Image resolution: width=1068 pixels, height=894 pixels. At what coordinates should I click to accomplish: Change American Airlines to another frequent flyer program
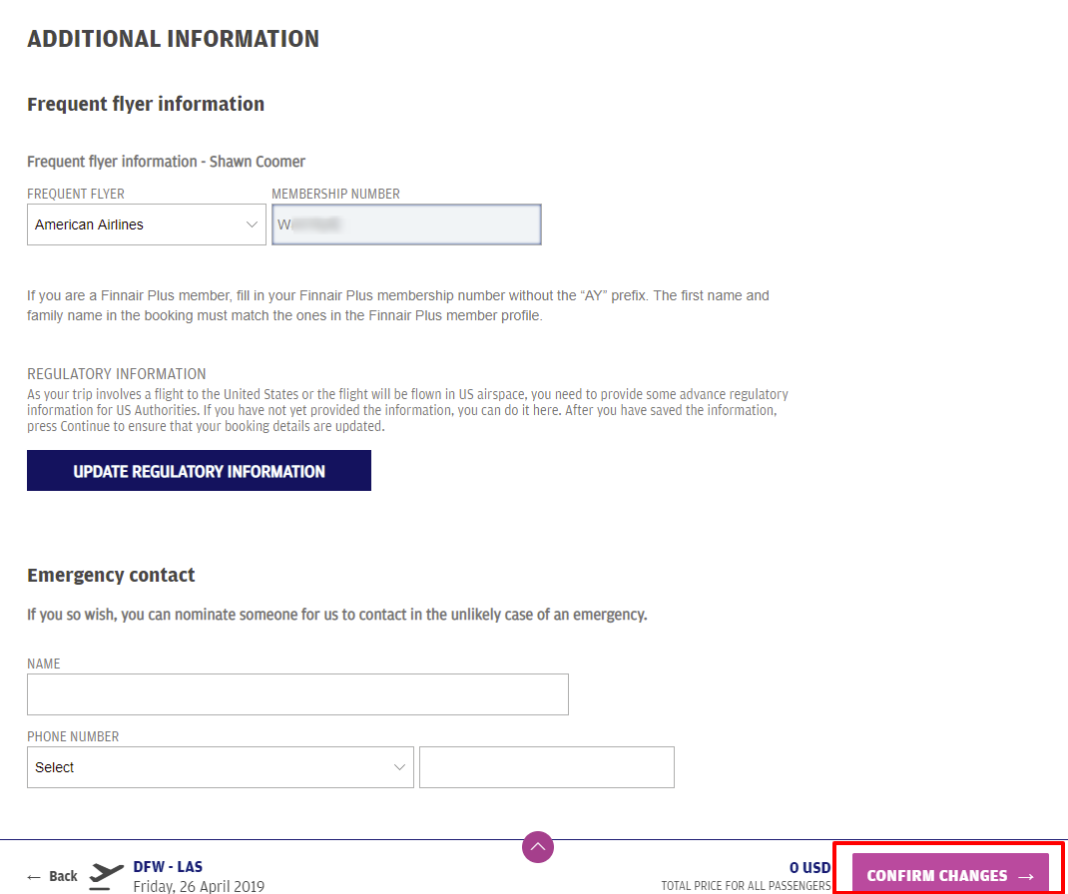click(146, 224)
